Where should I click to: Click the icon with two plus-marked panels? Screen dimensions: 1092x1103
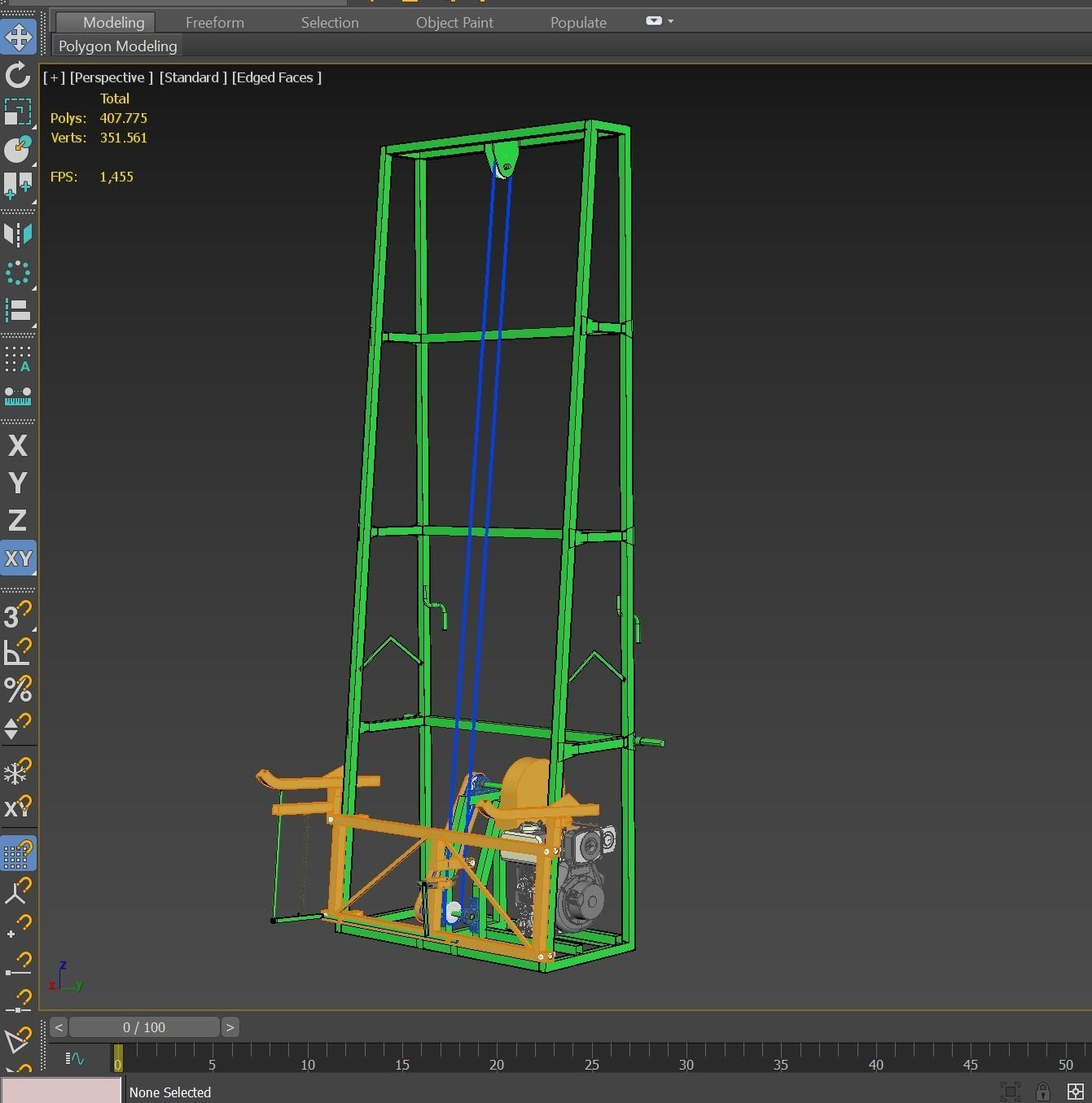pyautogui.click(x=18, y=186)
